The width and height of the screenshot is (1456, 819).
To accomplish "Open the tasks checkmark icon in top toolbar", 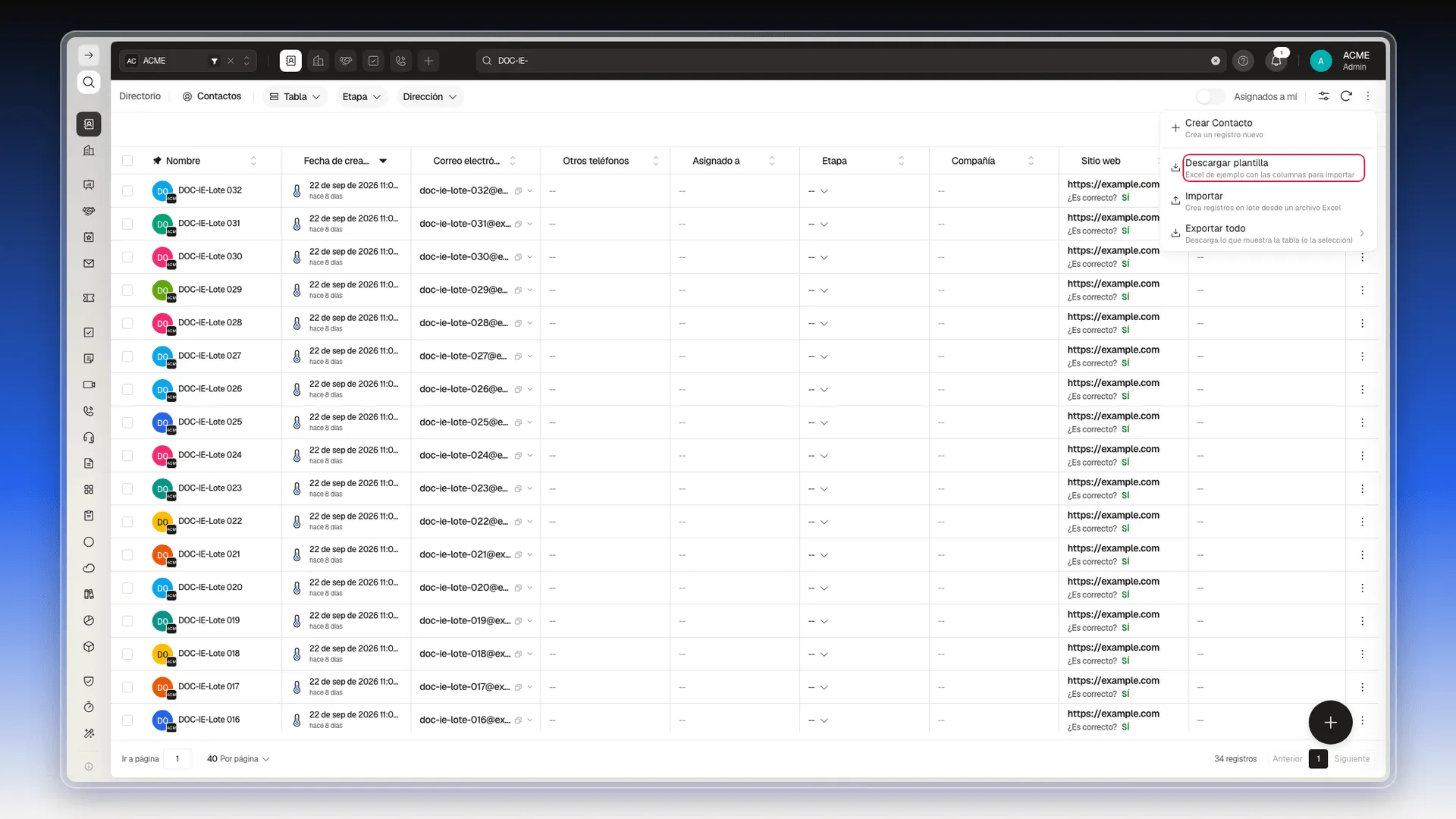I will [x=373, y=61].
